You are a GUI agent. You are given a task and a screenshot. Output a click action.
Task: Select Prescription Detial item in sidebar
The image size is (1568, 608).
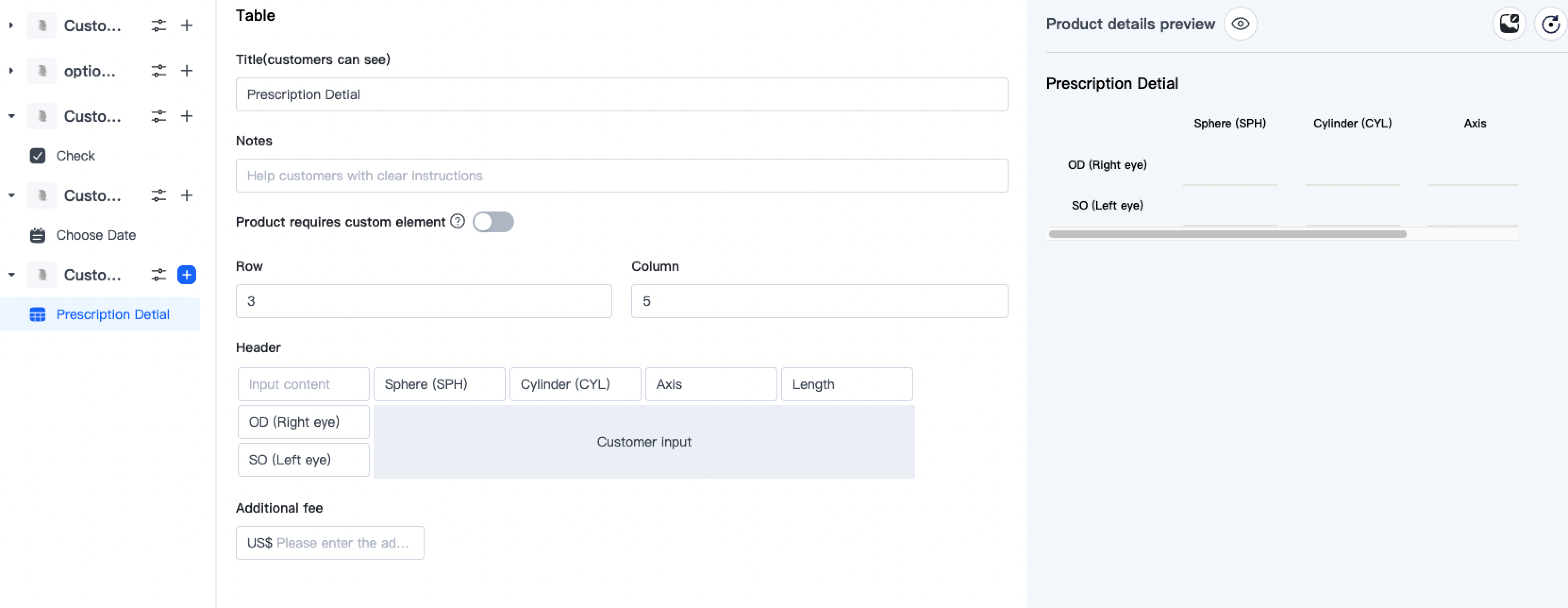pyautogui.click(x=113, y=314)
